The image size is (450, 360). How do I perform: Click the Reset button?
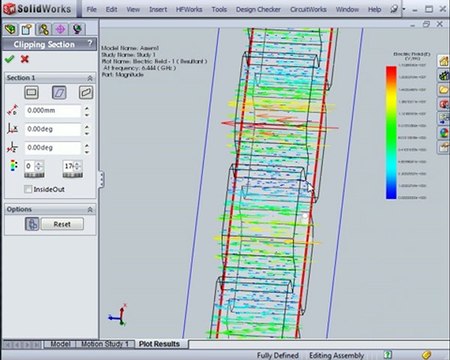click(x=62, y=224)
